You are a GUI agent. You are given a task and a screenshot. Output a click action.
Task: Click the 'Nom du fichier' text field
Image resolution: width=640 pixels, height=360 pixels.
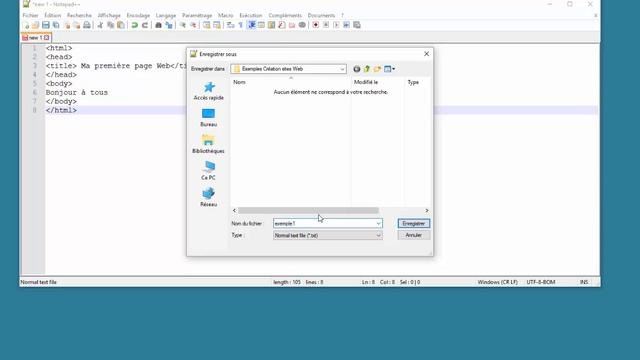324,223
